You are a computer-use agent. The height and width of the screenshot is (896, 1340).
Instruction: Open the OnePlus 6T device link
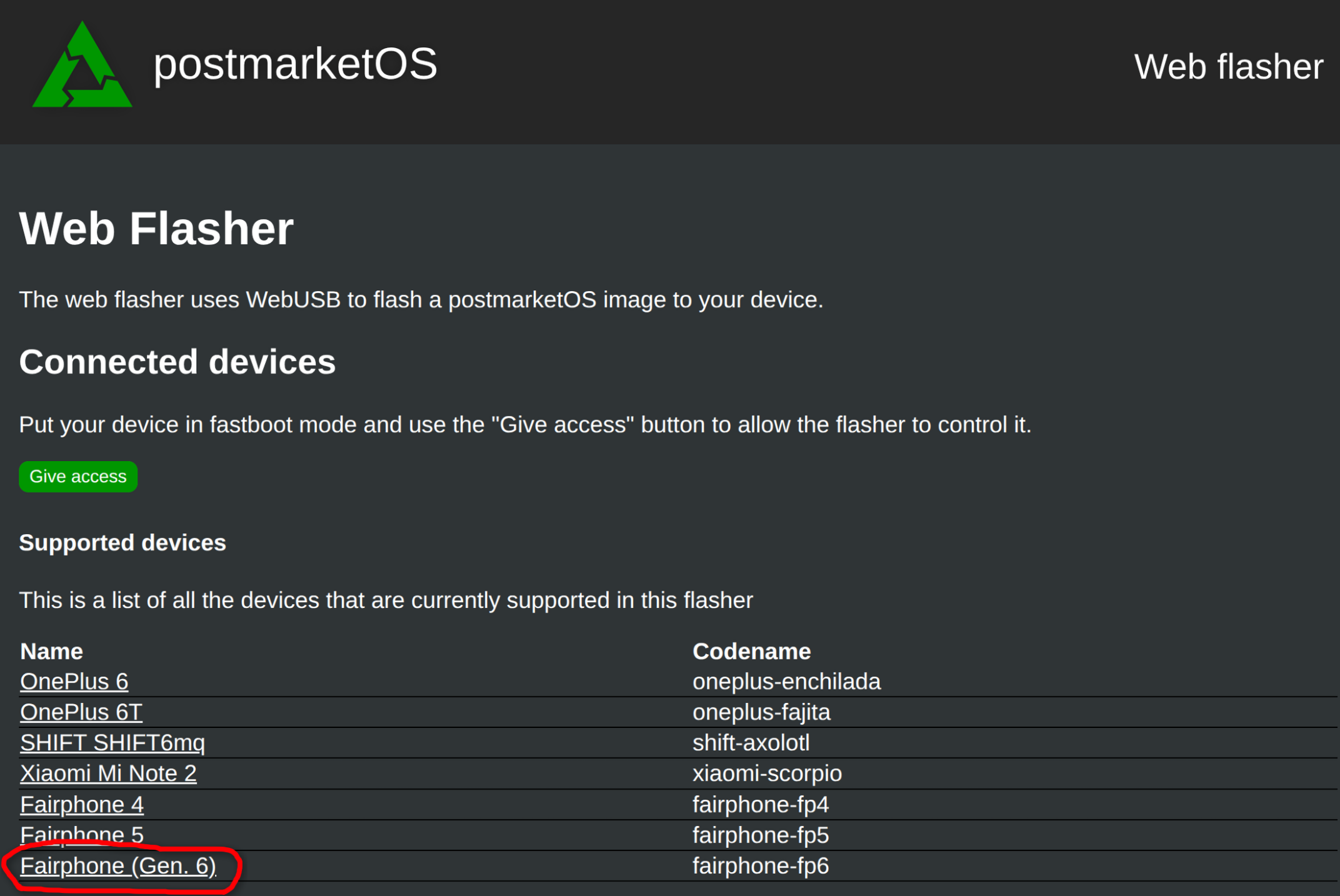(81, 712)
